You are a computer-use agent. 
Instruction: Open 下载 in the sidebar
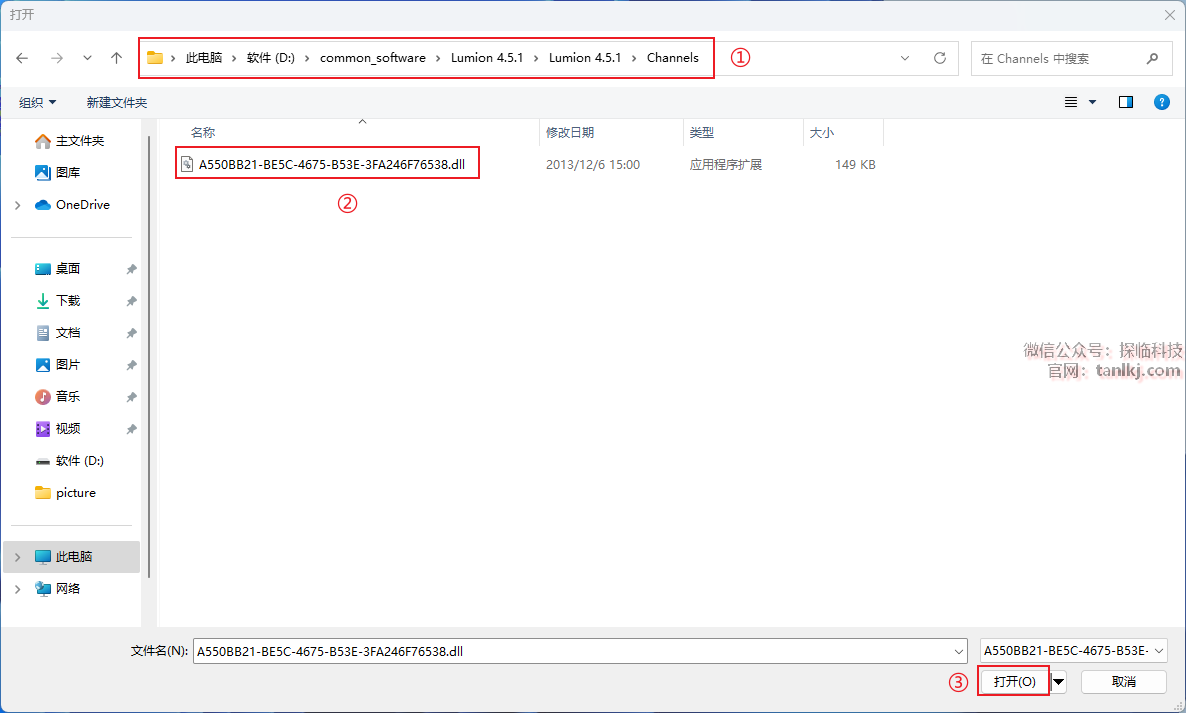(x=68, y=300)
